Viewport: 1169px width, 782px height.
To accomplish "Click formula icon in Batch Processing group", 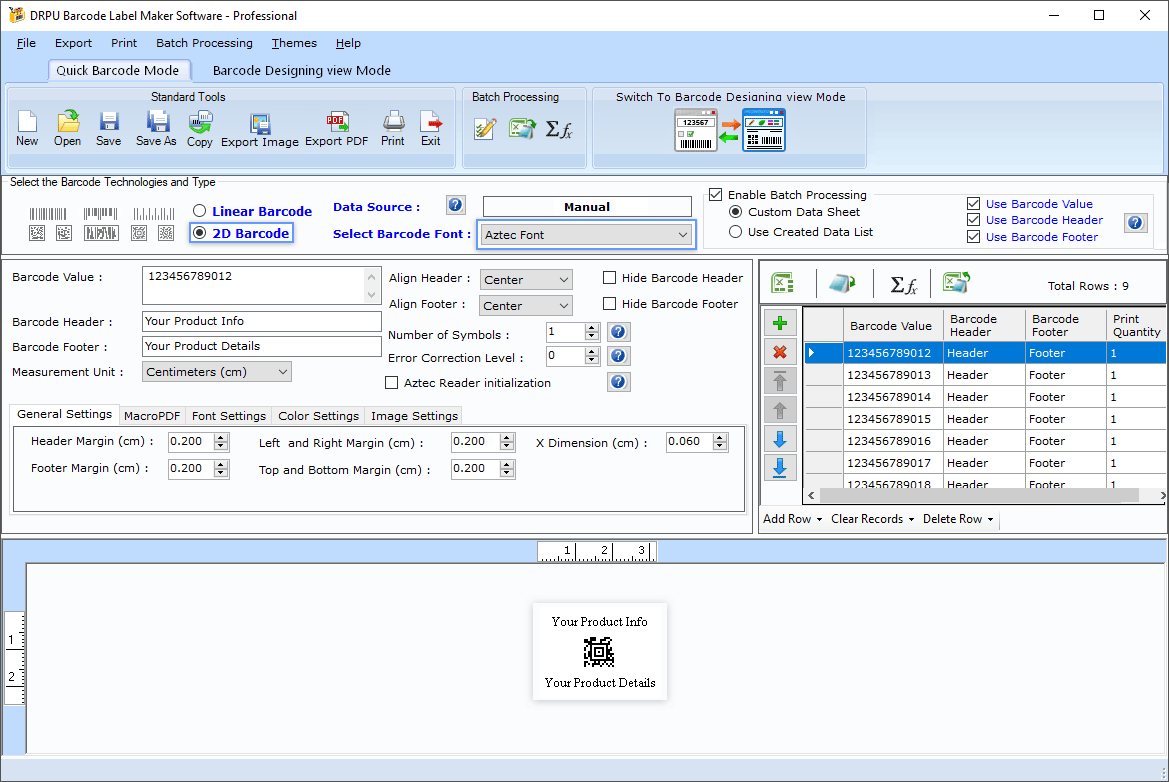I will 559,130.
